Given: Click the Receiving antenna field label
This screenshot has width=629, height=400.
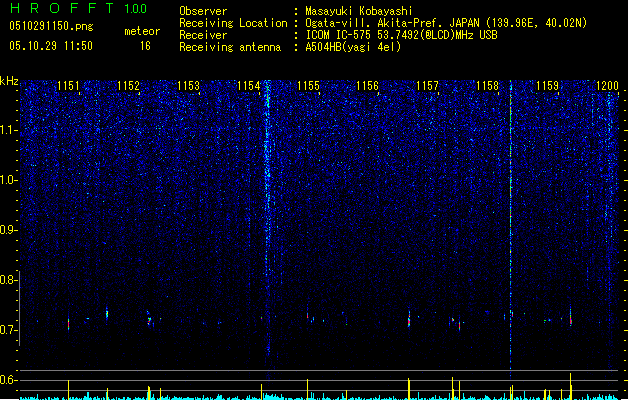Looking at the screenshot, I should (x=230, y=47).
